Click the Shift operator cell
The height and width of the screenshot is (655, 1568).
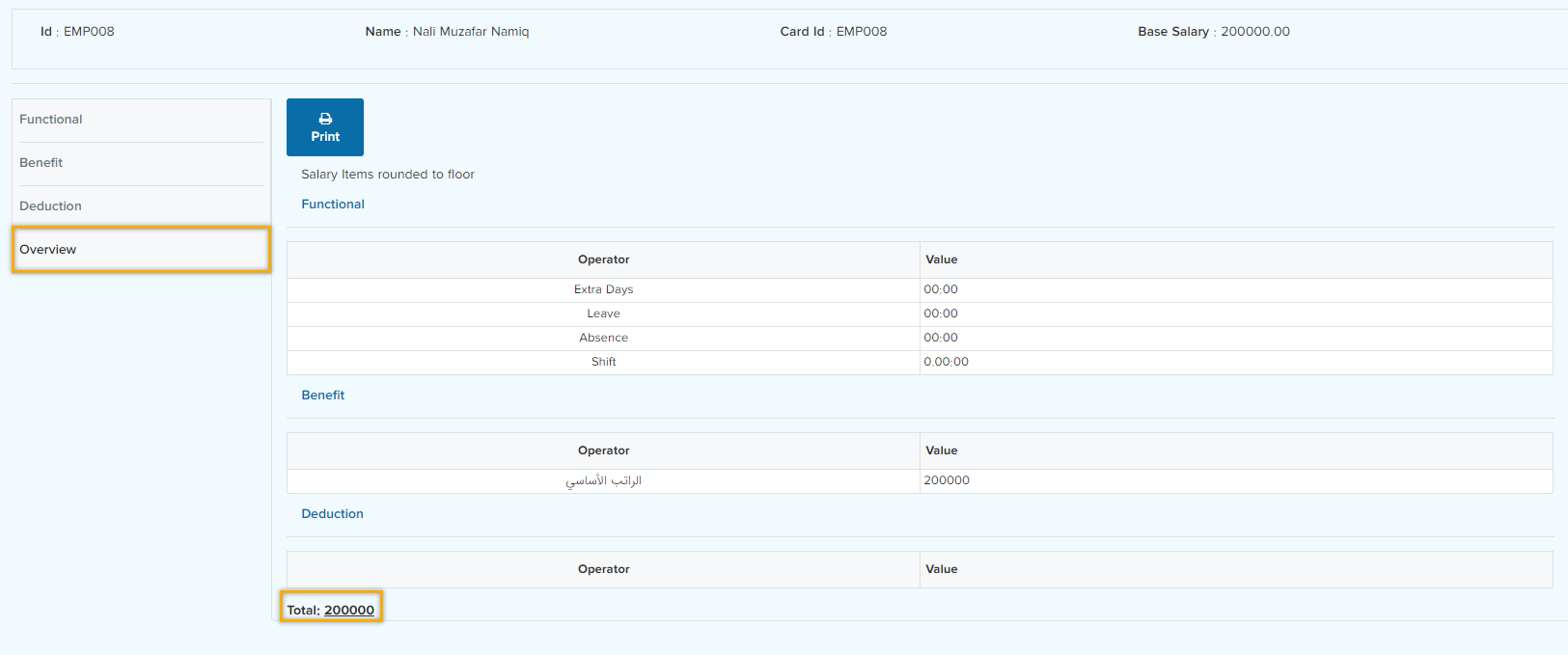tap(603, 362)
